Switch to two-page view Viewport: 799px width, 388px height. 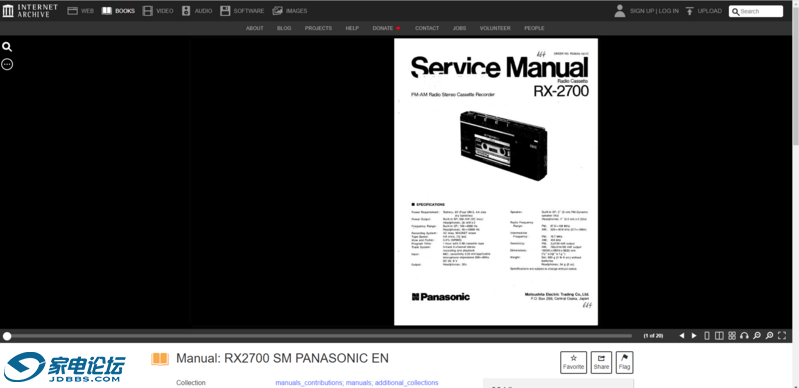(719, 335)
